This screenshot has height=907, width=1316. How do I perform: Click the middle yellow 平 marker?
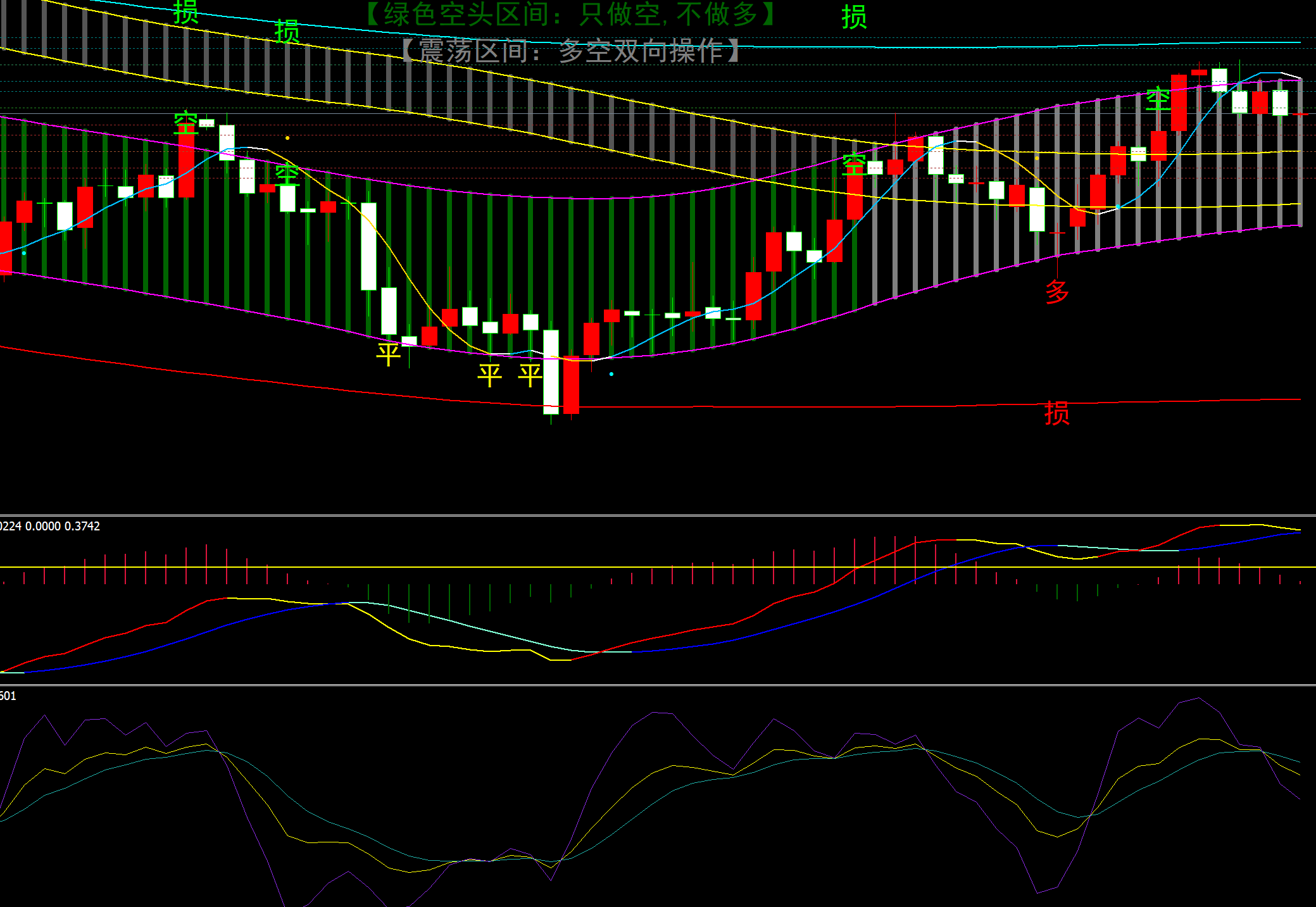(489, 375)
